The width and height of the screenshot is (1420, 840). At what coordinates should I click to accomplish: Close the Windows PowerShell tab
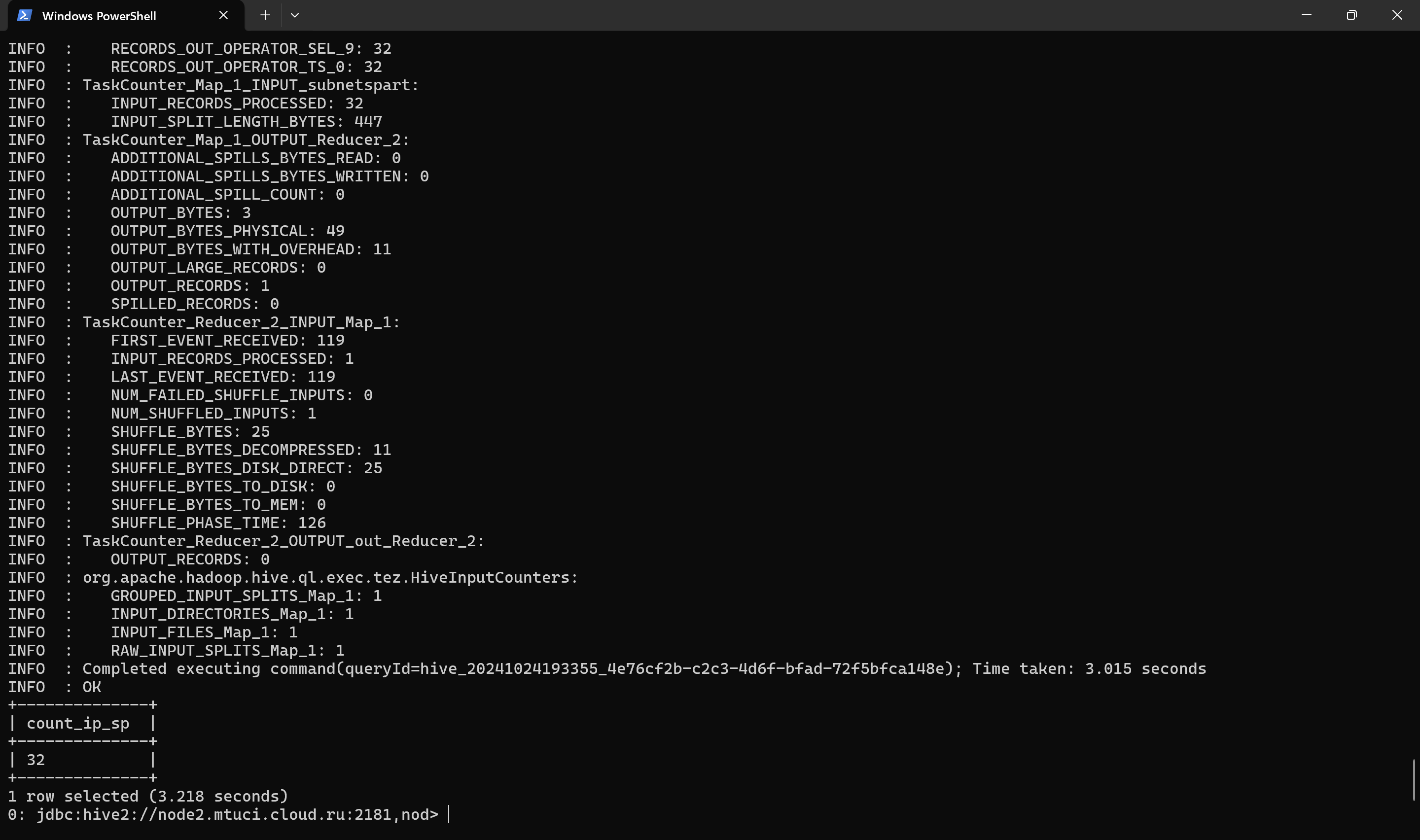[x=223, y=15]
